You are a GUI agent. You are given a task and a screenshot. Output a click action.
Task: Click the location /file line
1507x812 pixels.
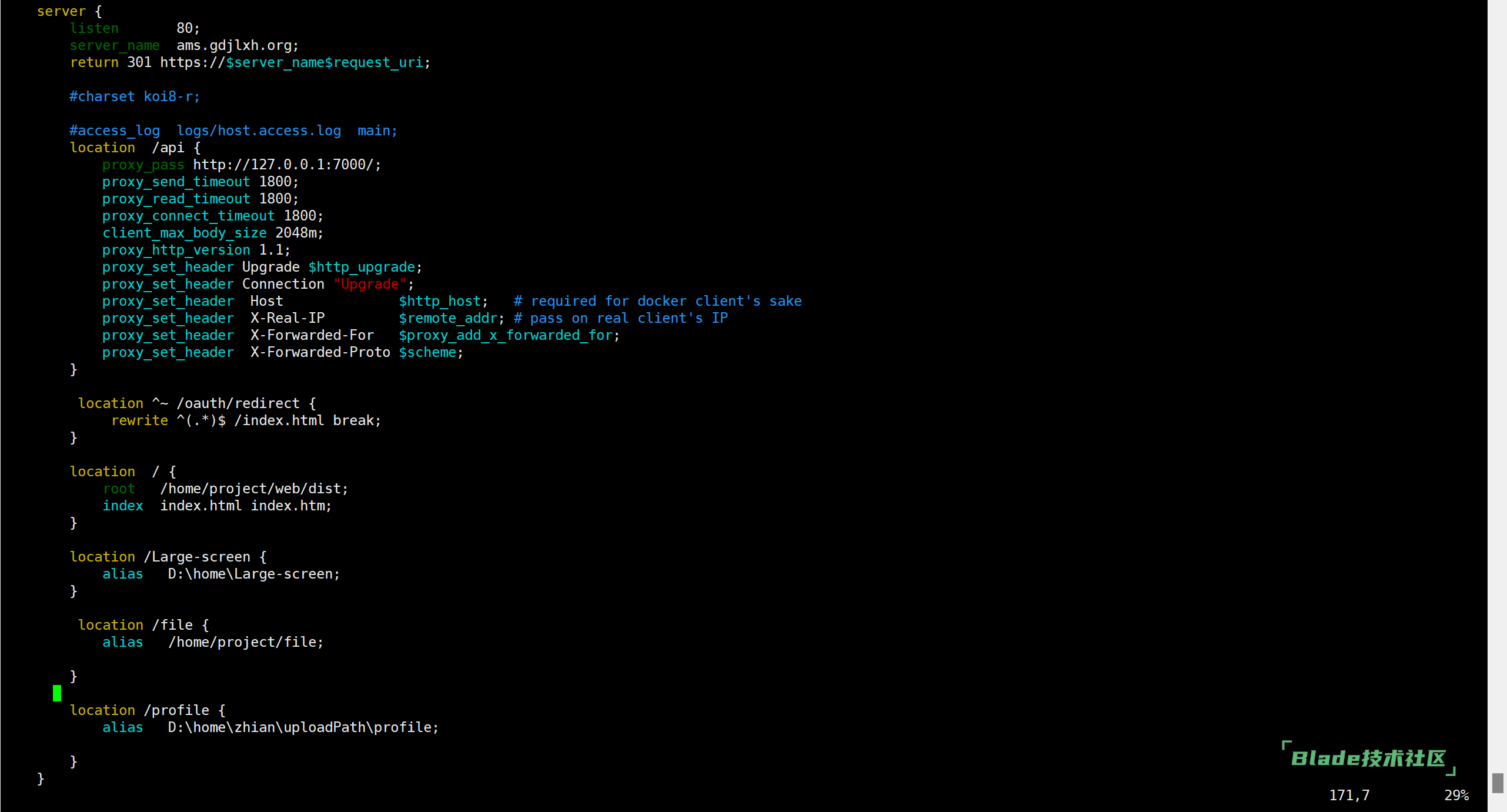click(x=143, y=625)
